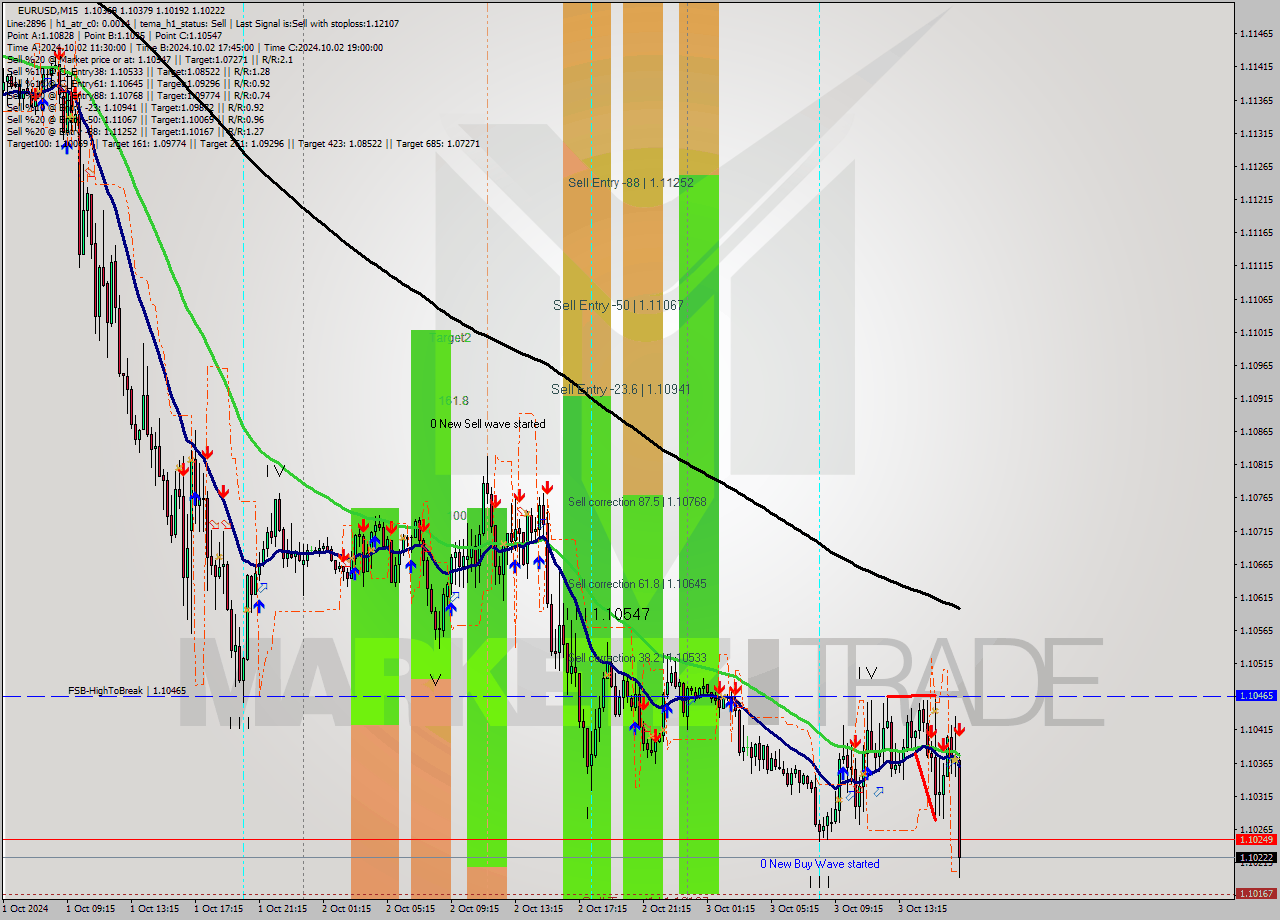Viewport: 1280px width, 920px height.
Task: Click the '1 Oct 09:15' time axis label
Action: (90, 909)
